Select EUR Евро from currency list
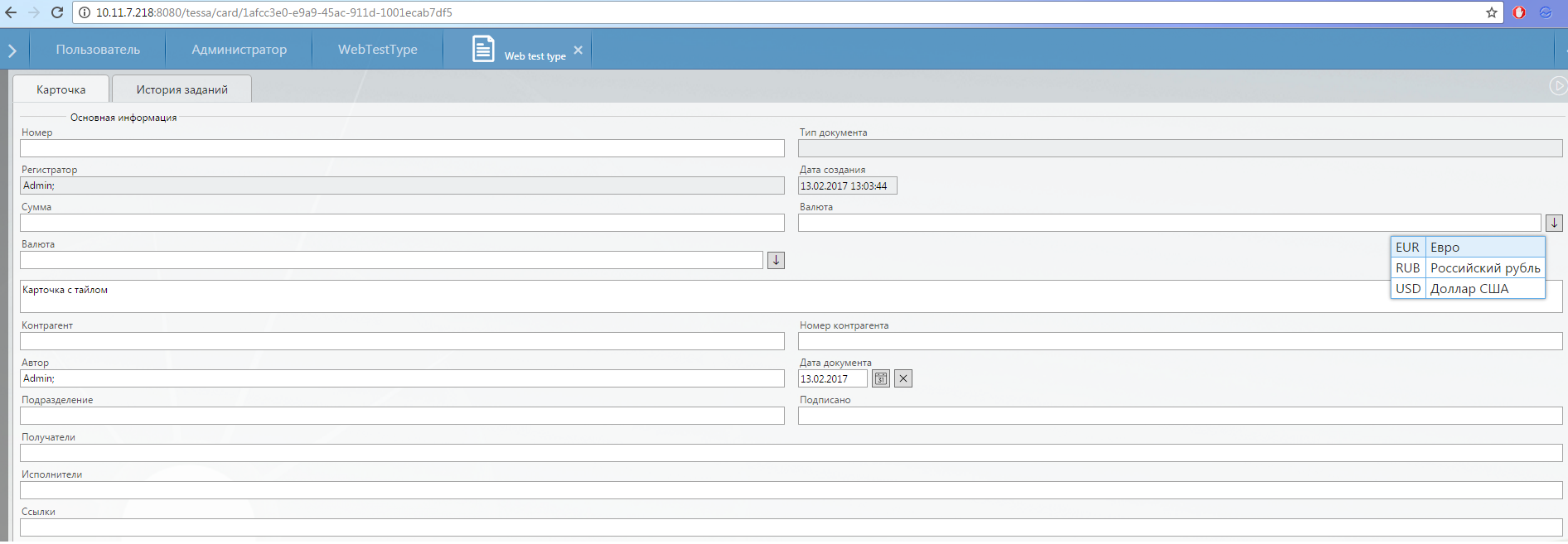The width and height of the screenshot is (1568, 544). [x=1467, y=247]
